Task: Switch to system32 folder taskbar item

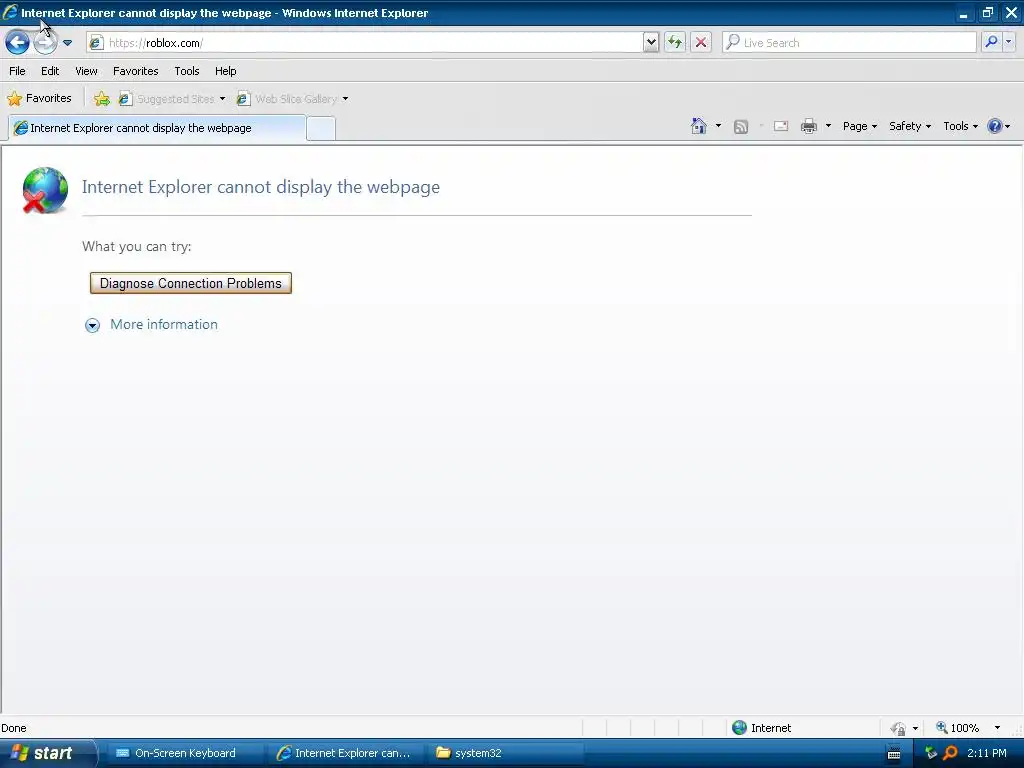Action: 505,753
